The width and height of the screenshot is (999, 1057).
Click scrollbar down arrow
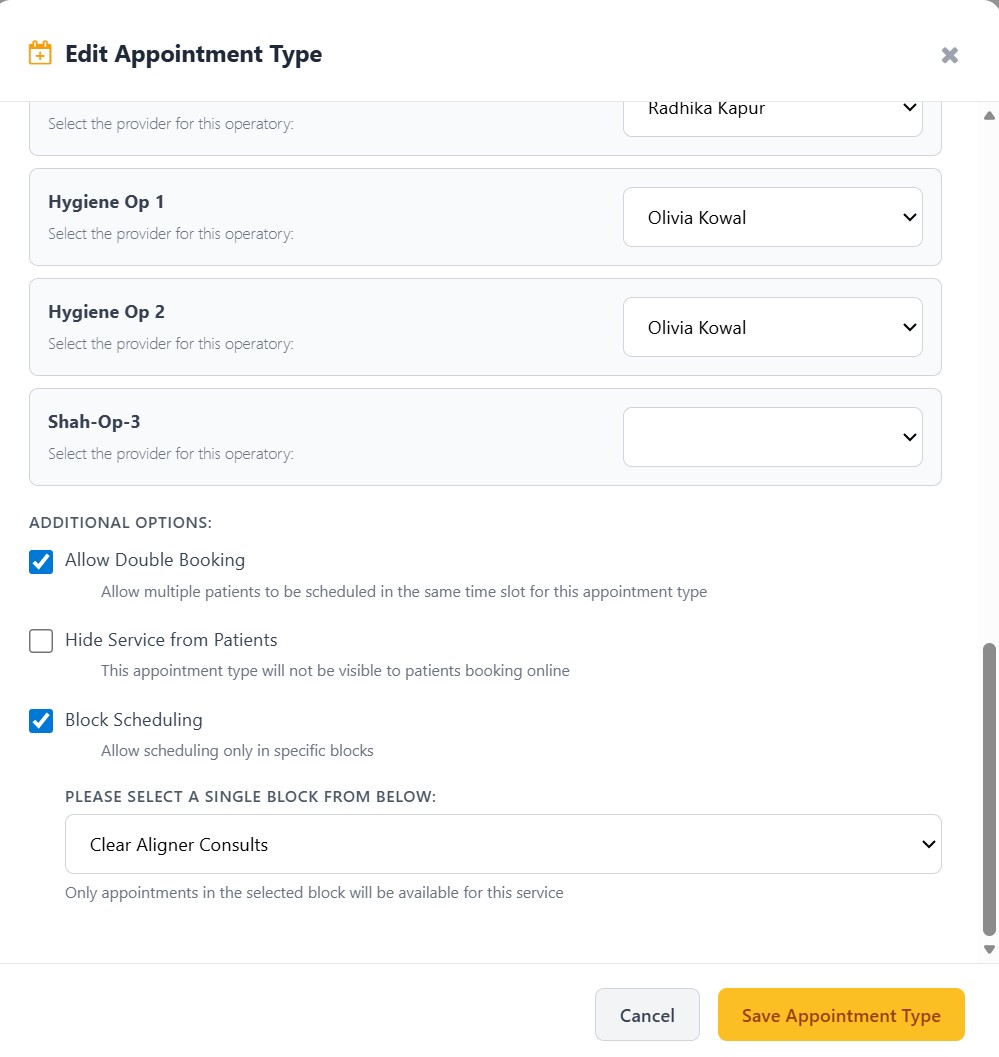tap(990, 949)
